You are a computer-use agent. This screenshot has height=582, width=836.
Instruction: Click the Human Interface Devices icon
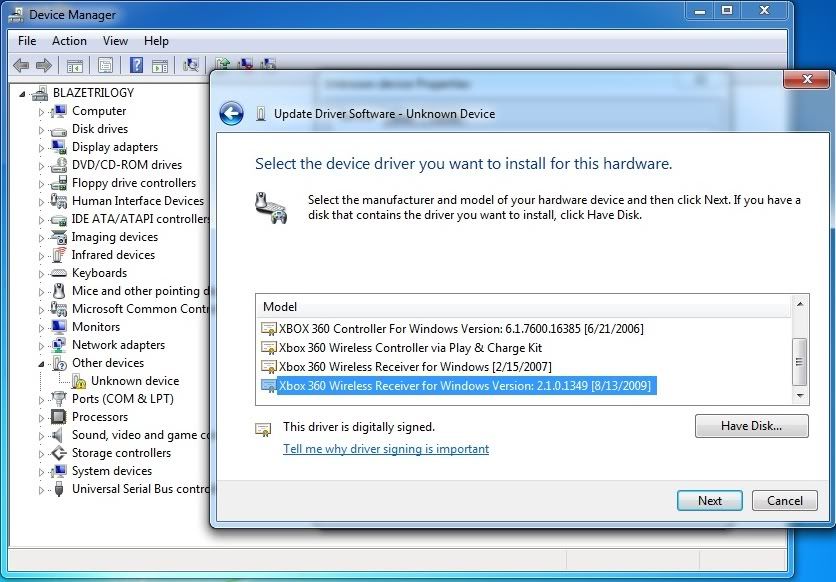point(59,201)
